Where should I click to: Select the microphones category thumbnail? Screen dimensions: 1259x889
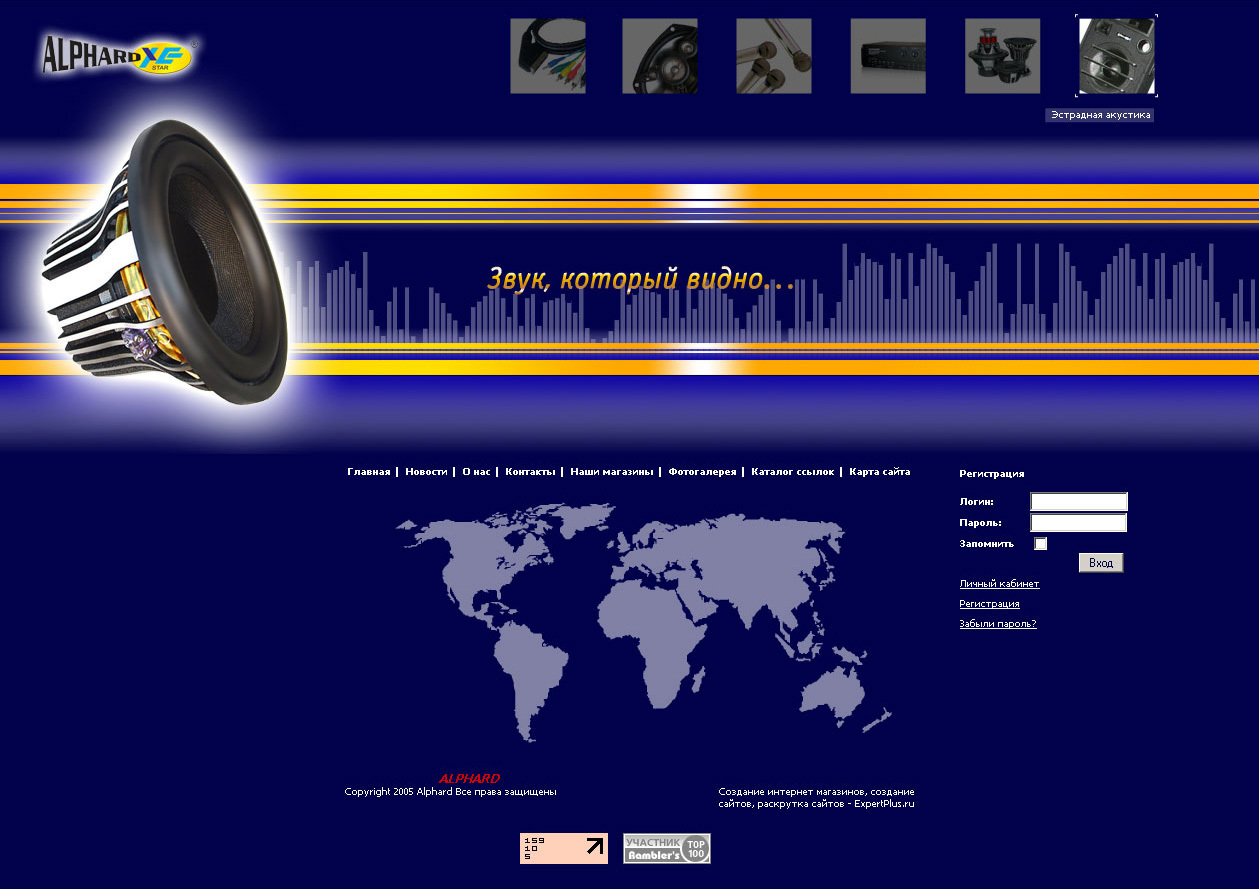774,56
